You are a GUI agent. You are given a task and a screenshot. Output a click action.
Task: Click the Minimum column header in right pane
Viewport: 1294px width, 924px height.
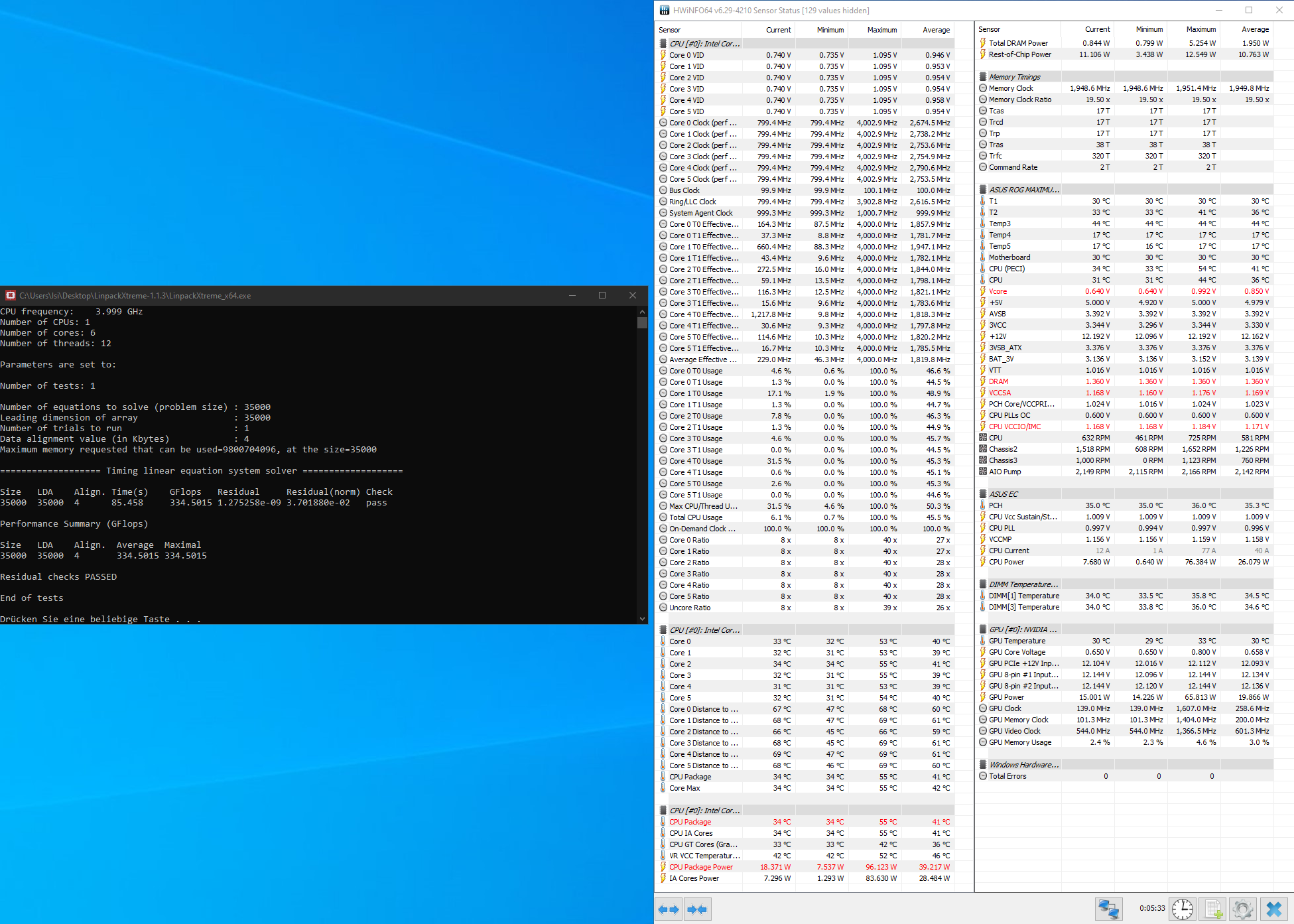1141,29
